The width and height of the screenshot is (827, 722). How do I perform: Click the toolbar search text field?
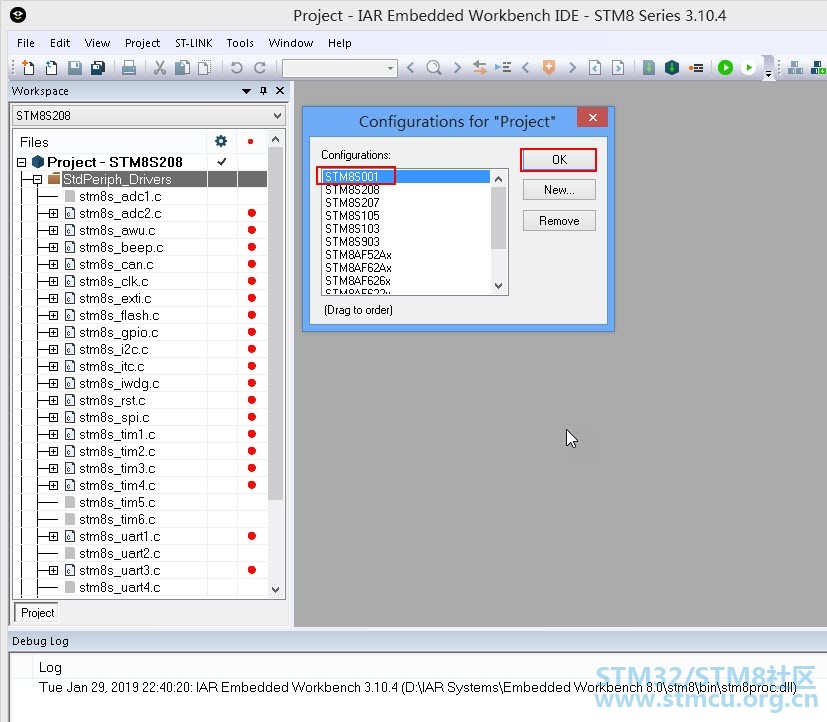coord(334,68)
